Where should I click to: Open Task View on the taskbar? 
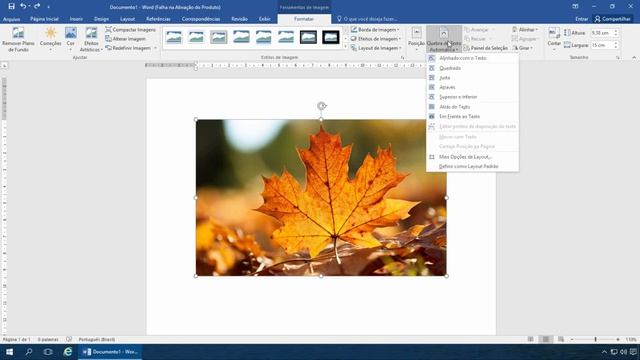pyautogui.click(x=48, y=352)
